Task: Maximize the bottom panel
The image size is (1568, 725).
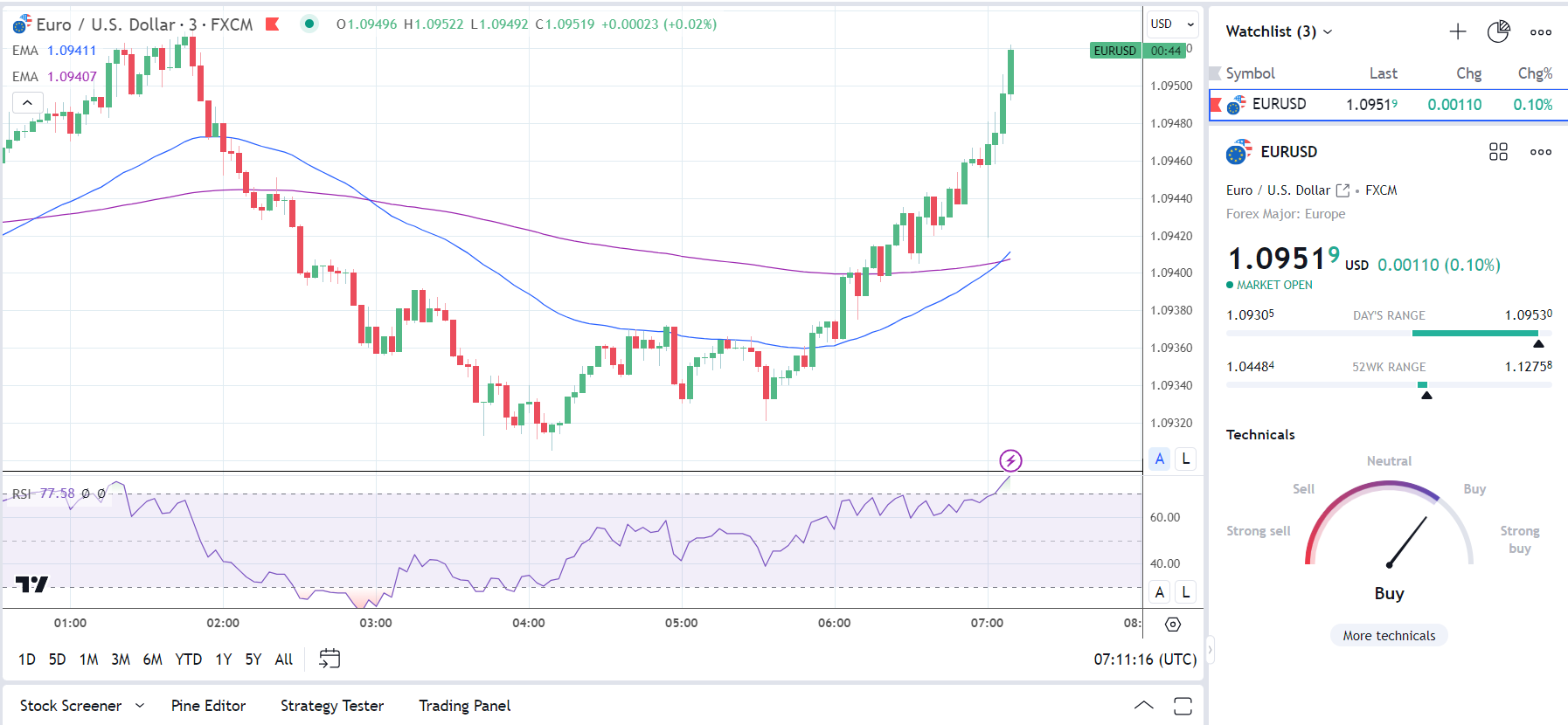Action: click(1183, 706)
